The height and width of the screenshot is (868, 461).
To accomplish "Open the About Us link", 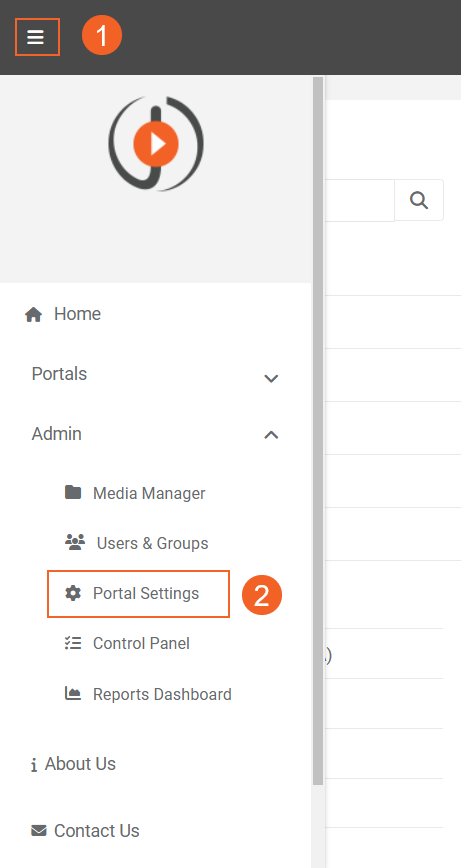I will tap(80, 763).
